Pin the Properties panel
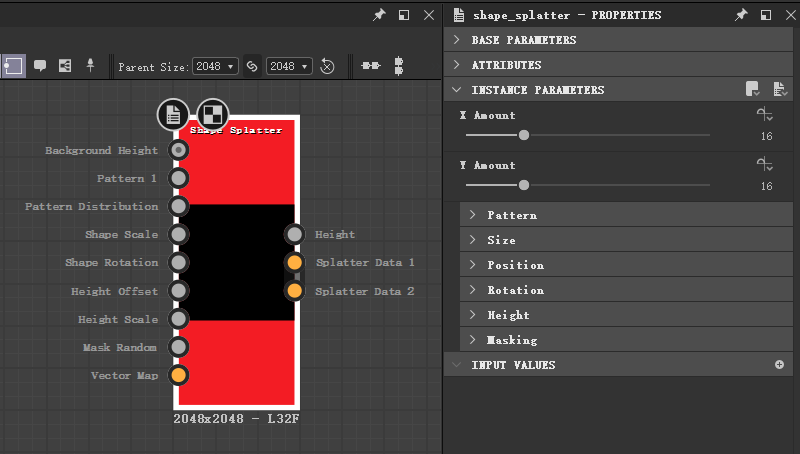 tap(741, 15)
